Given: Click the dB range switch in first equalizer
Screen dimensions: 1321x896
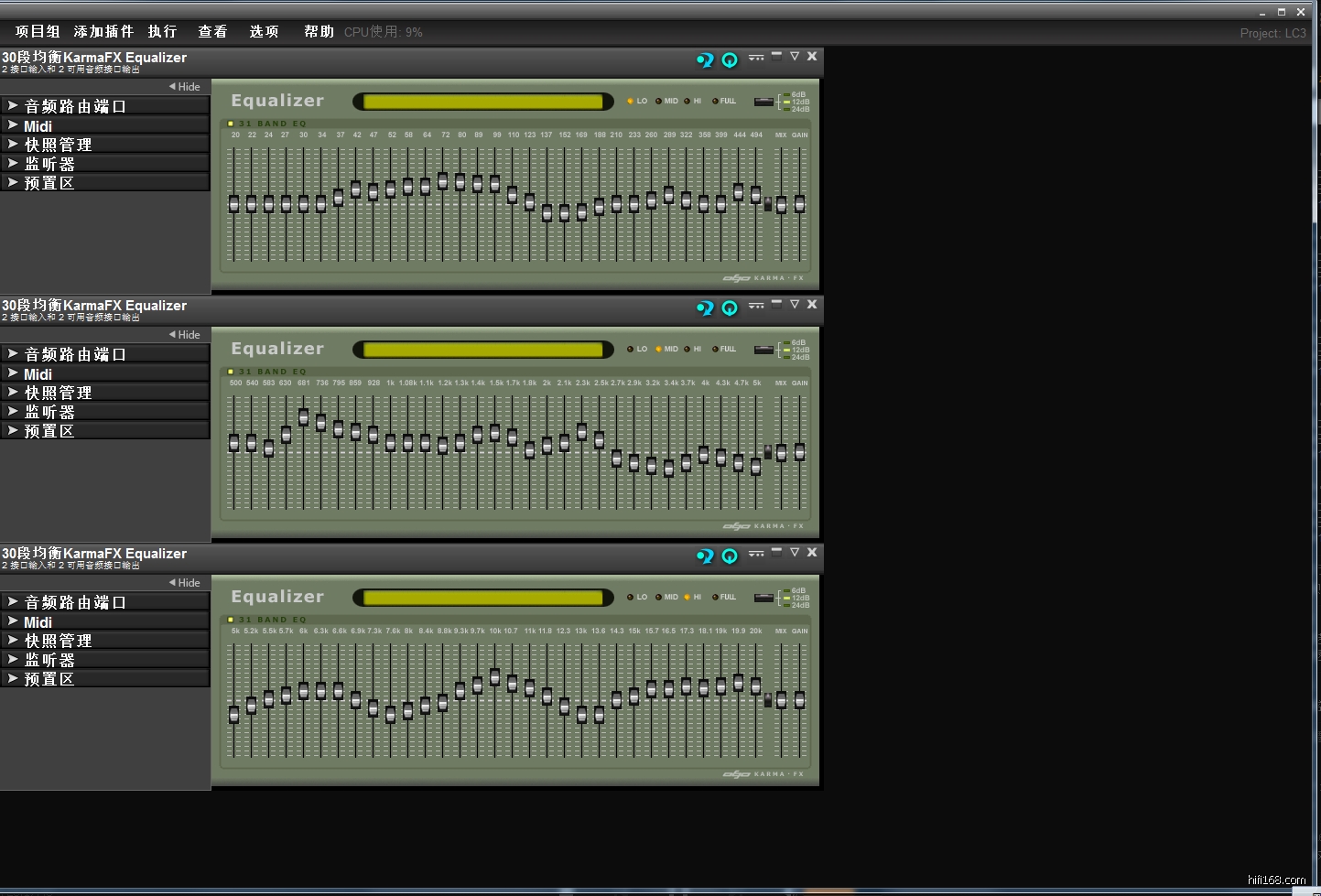Looking at the screenshot, I should point(763,102).
